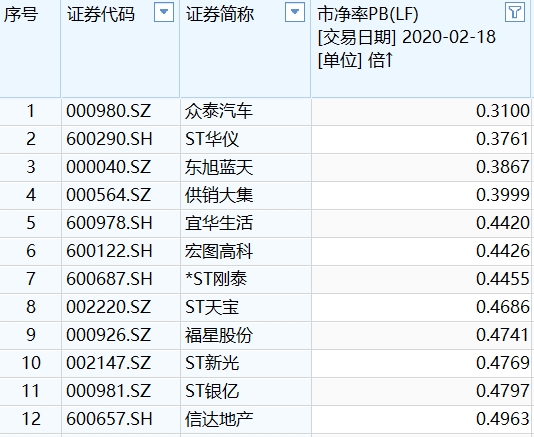The image size is (534, 437).
Task: Select the 信达地产 cell
Action: tap(246, 419)
